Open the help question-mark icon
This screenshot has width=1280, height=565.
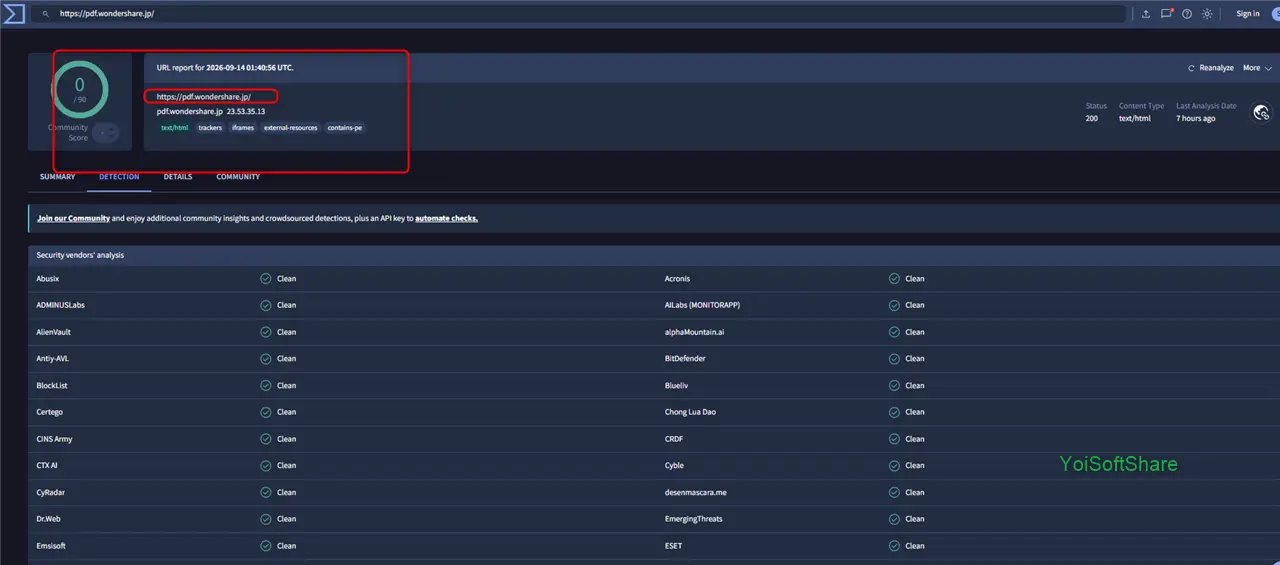pos(1187,14)
